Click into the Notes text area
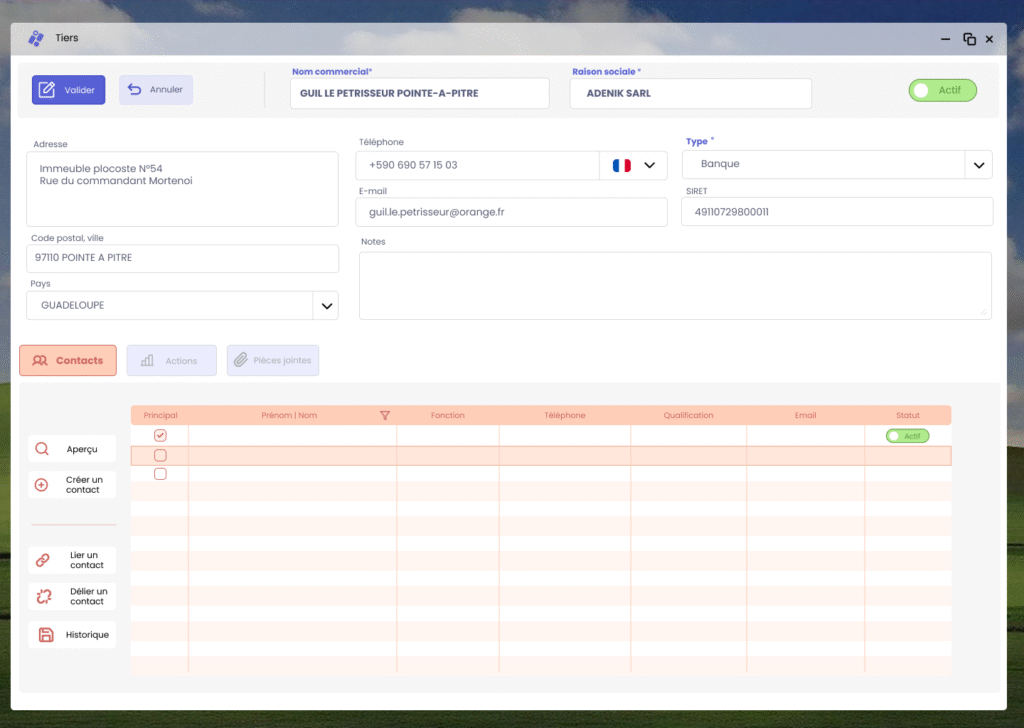 [x=675, y=285]
